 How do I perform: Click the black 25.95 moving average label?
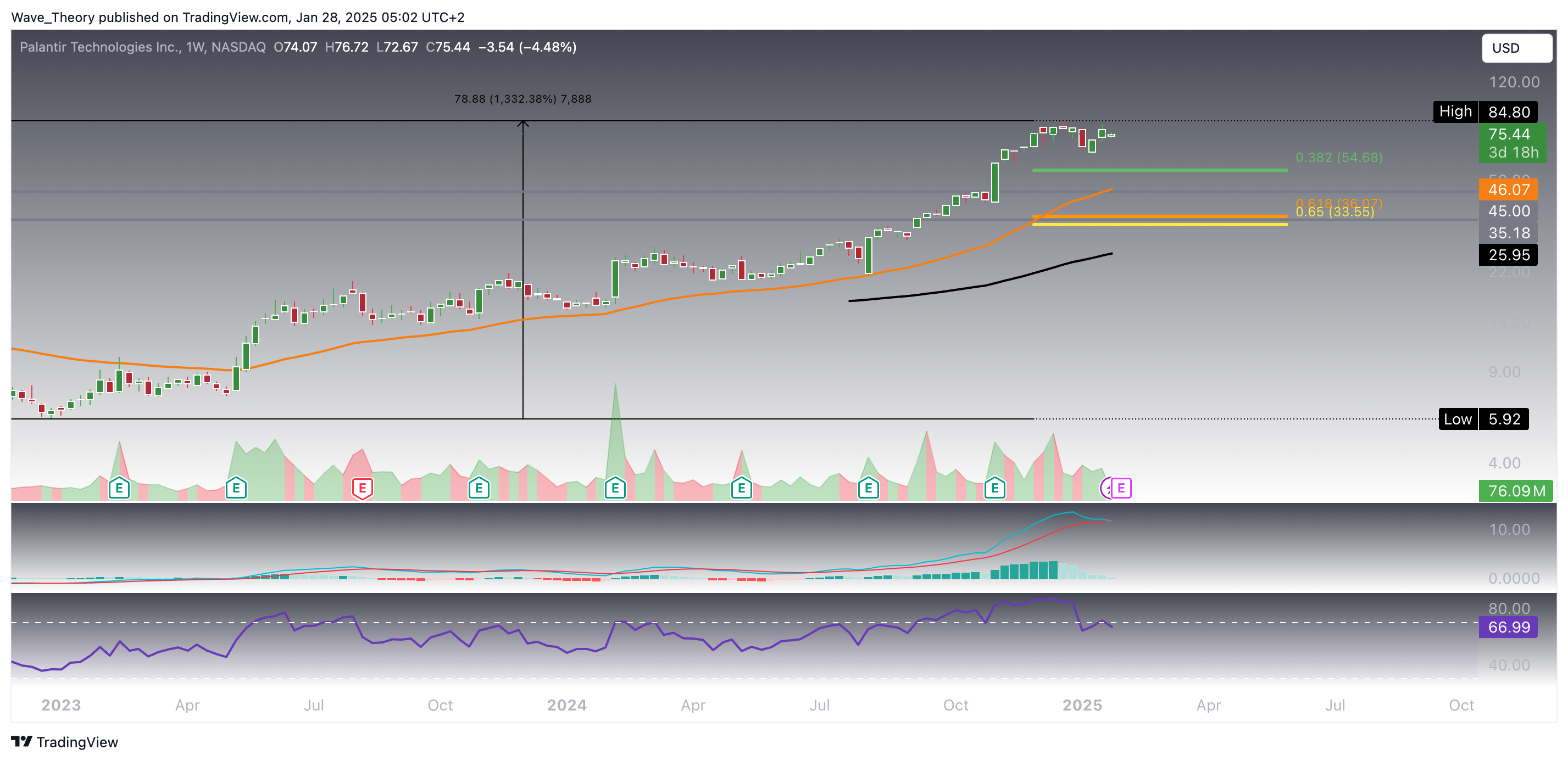tap(1508, 255)
